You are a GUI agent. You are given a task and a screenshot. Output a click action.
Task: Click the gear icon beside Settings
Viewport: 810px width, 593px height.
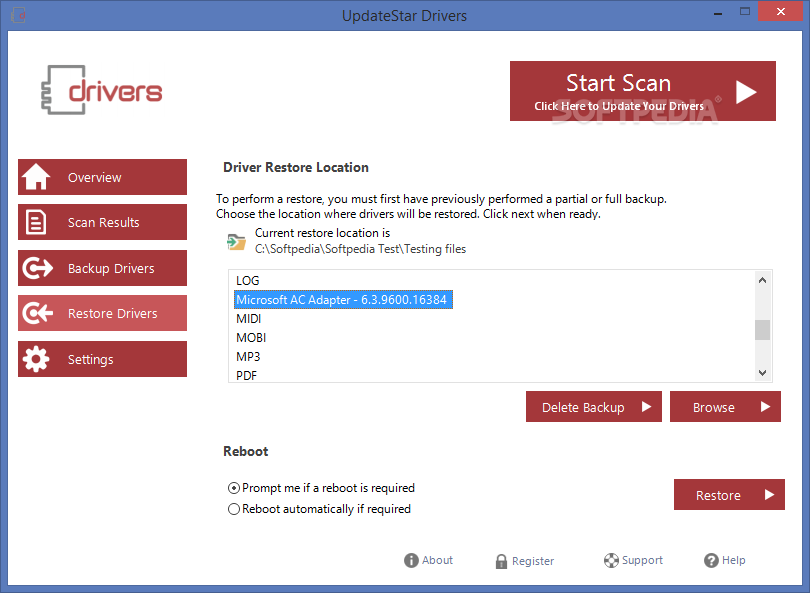[x=36, y=359]
